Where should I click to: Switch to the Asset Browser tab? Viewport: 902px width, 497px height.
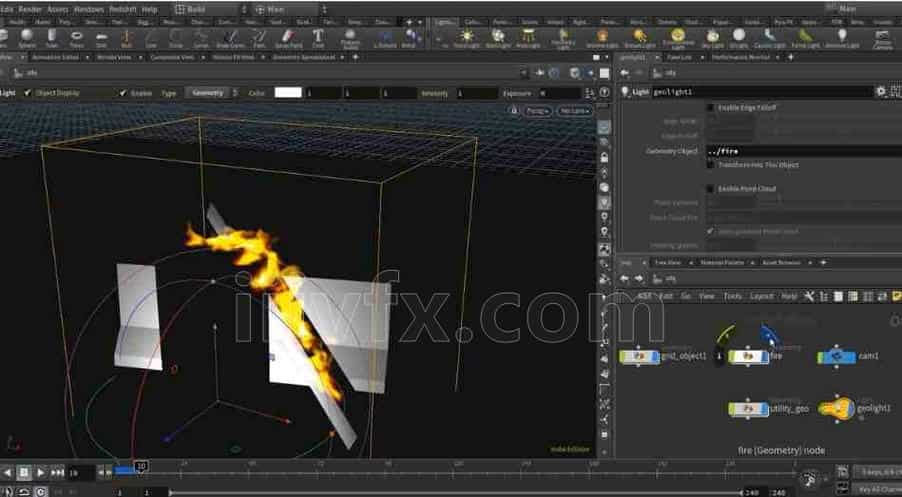coord(781,262)
